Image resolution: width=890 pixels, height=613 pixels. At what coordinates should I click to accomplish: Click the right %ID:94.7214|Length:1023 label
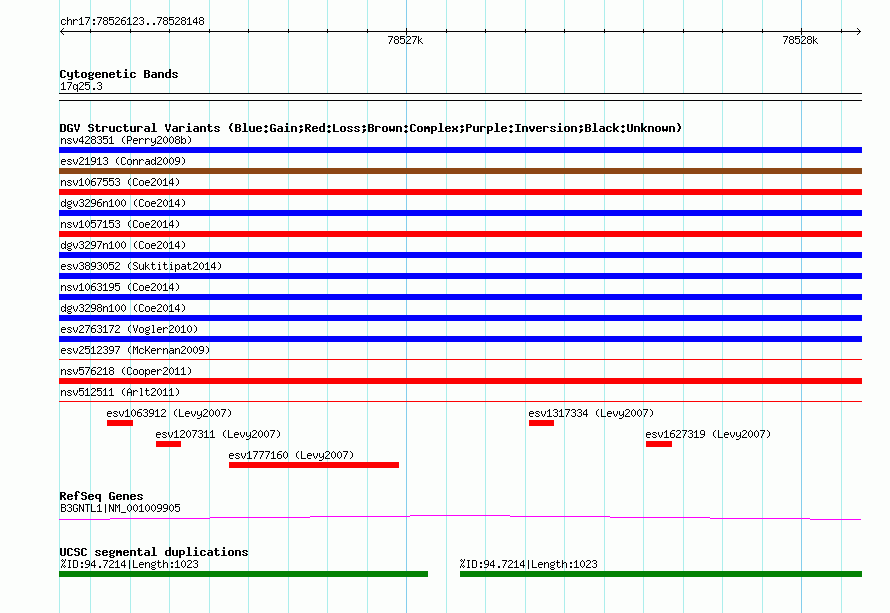[x=528, y=564]
